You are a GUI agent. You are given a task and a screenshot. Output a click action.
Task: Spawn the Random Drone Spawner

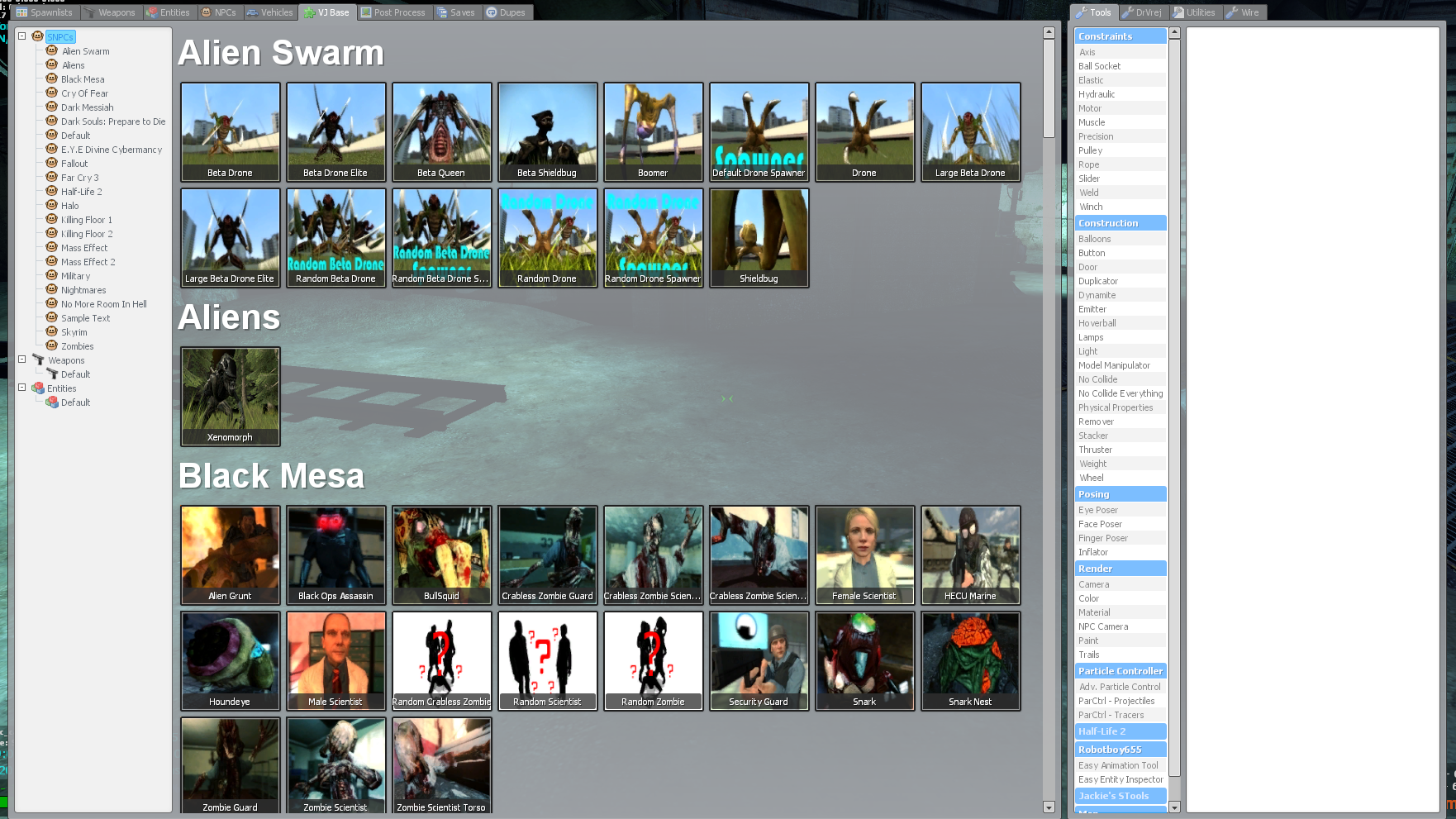point(654,238)
